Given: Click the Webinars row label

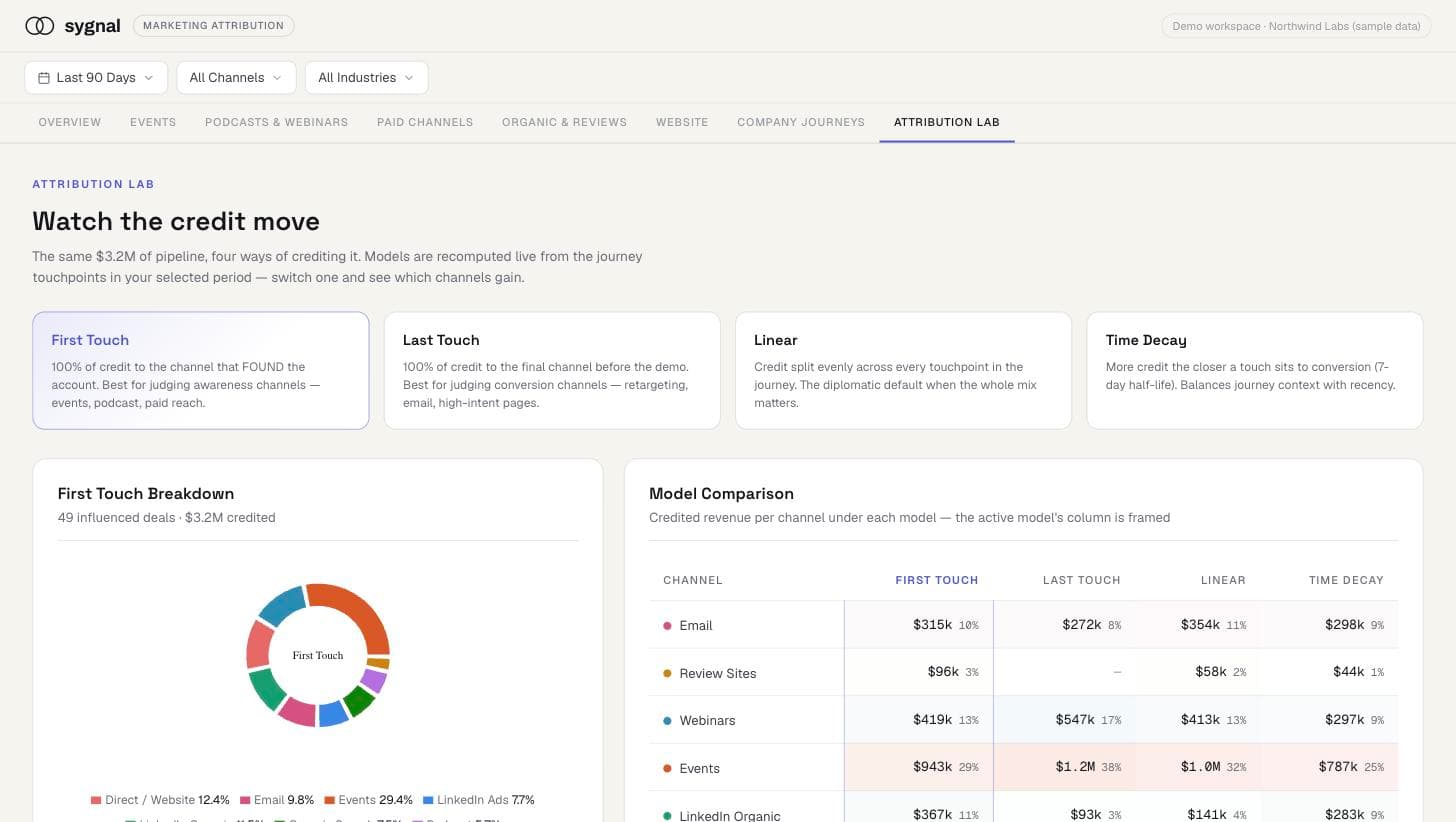Looking at the screenshot, I should pos(707,721).
